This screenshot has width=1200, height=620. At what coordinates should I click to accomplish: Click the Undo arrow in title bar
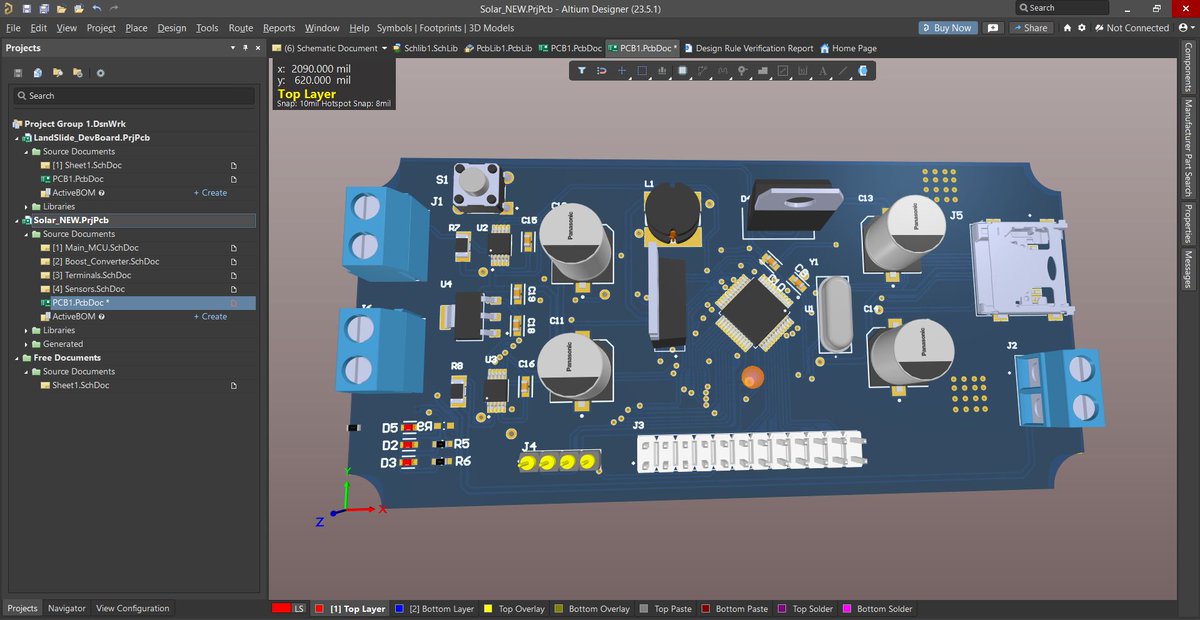(96, 7)
